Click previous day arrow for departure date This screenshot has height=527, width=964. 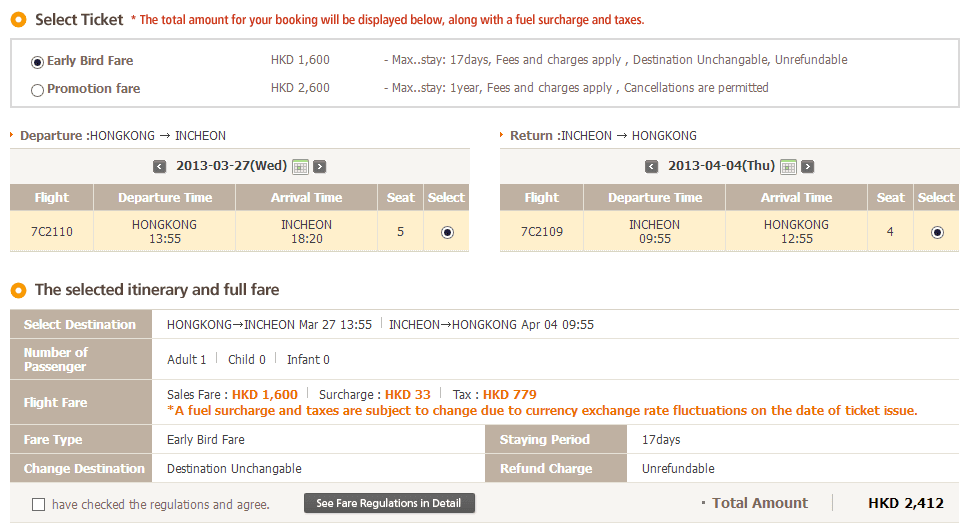(160, 167)
